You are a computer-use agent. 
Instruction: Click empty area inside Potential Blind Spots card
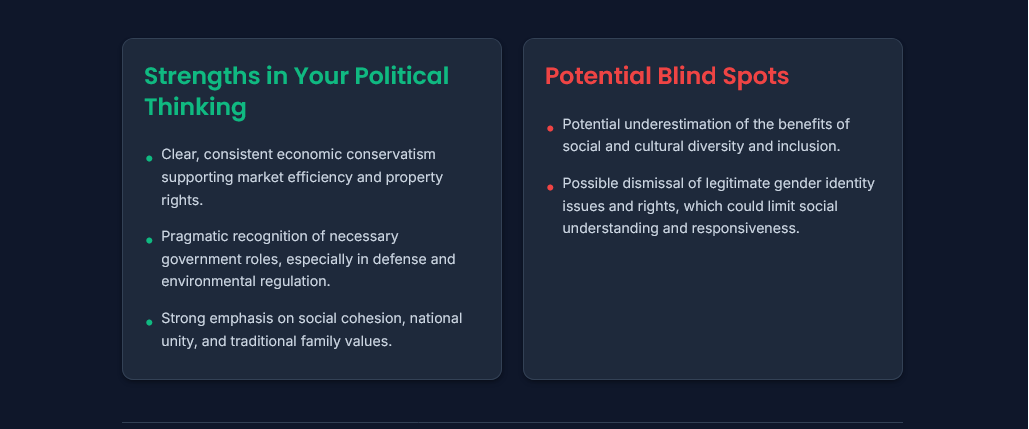point(713,308)
